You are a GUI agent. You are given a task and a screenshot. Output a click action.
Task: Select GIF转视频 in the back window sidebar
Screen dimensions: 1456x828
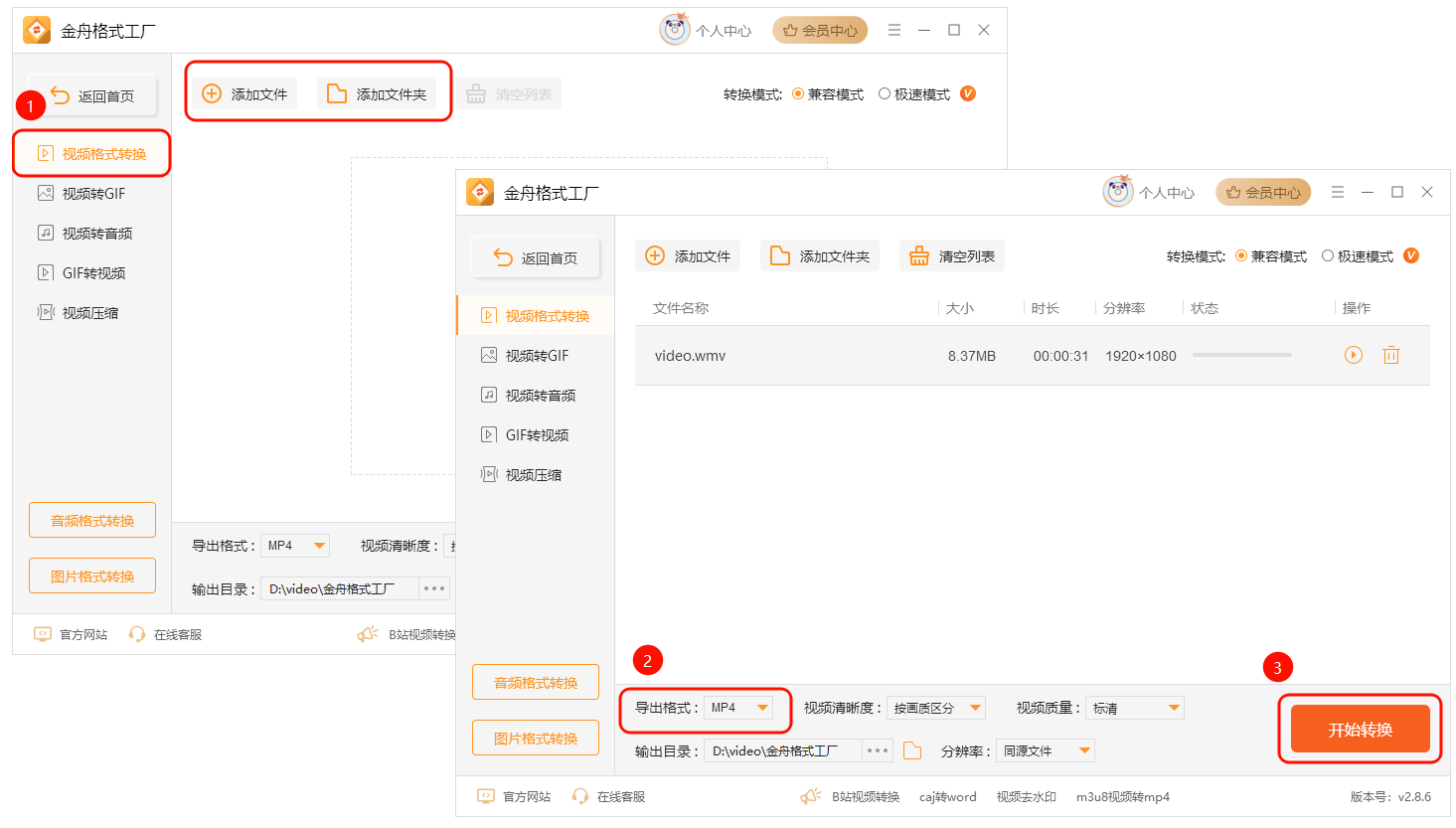[x=92, y=272]
